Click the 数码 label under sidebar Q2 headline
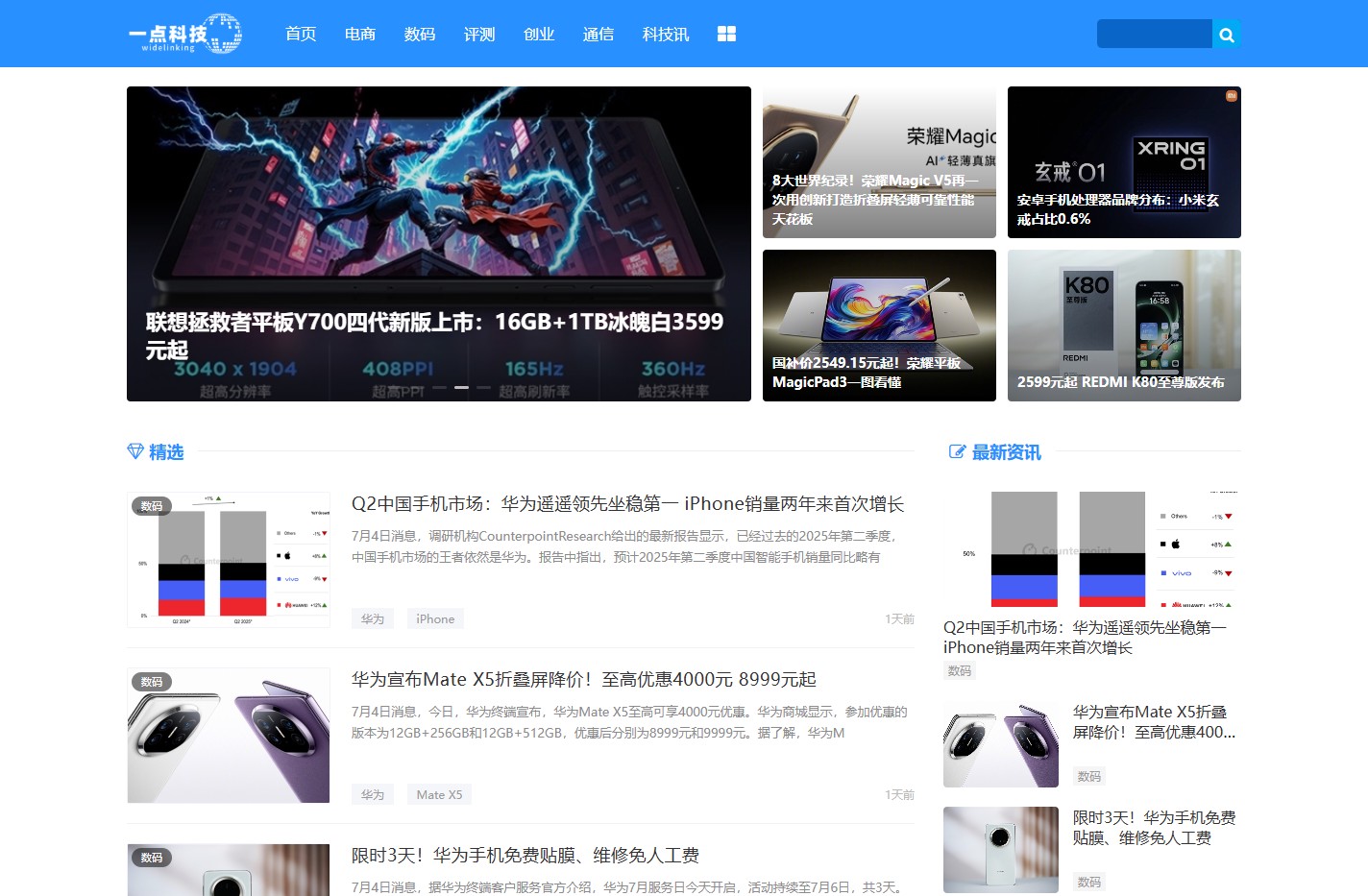The width and height of the screenshot is (1368, 896). (x=960, y=671)
